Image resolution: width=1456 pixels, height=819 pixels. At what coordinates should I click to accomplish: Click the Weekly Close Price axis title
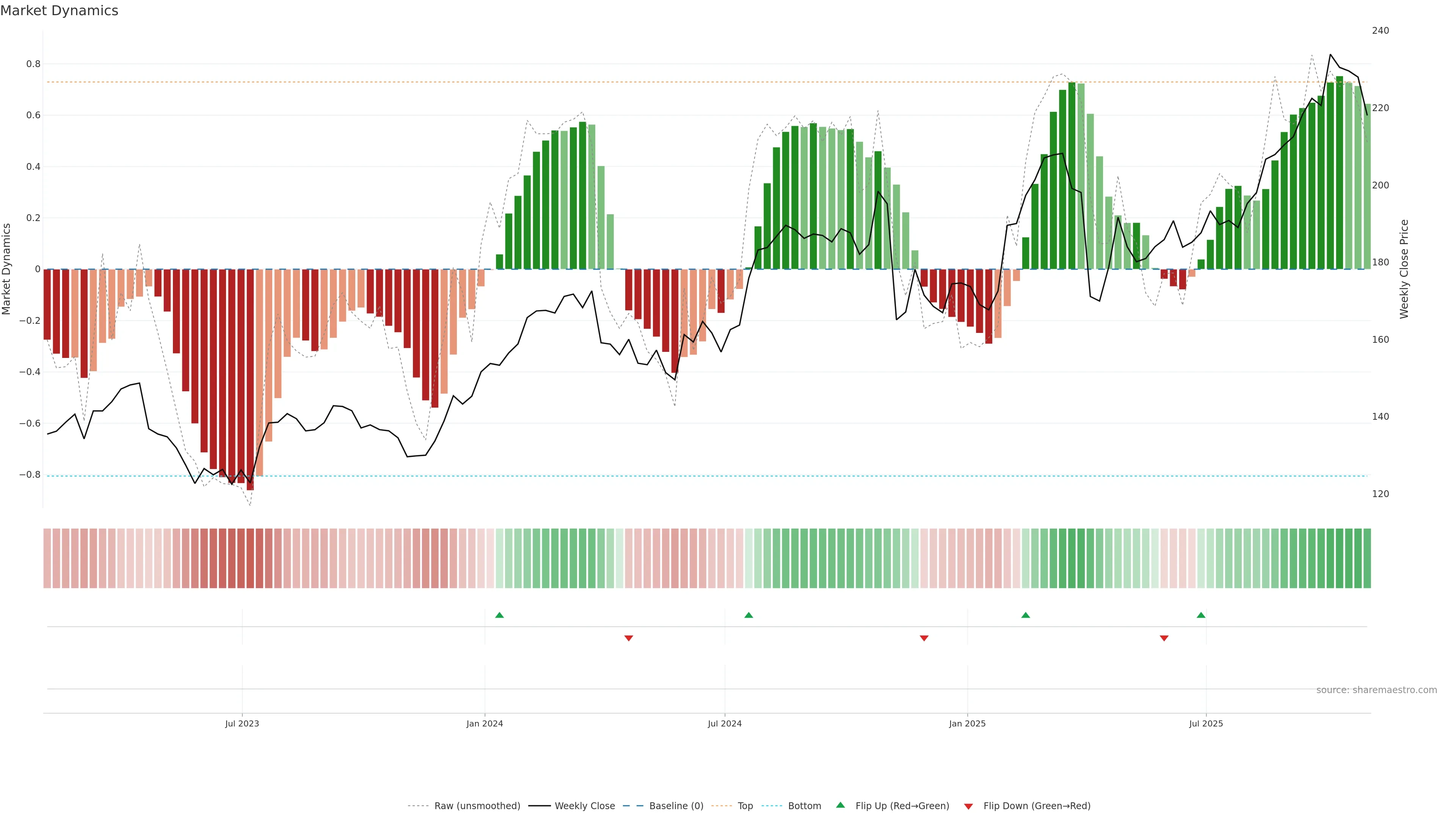(1404, 269)
